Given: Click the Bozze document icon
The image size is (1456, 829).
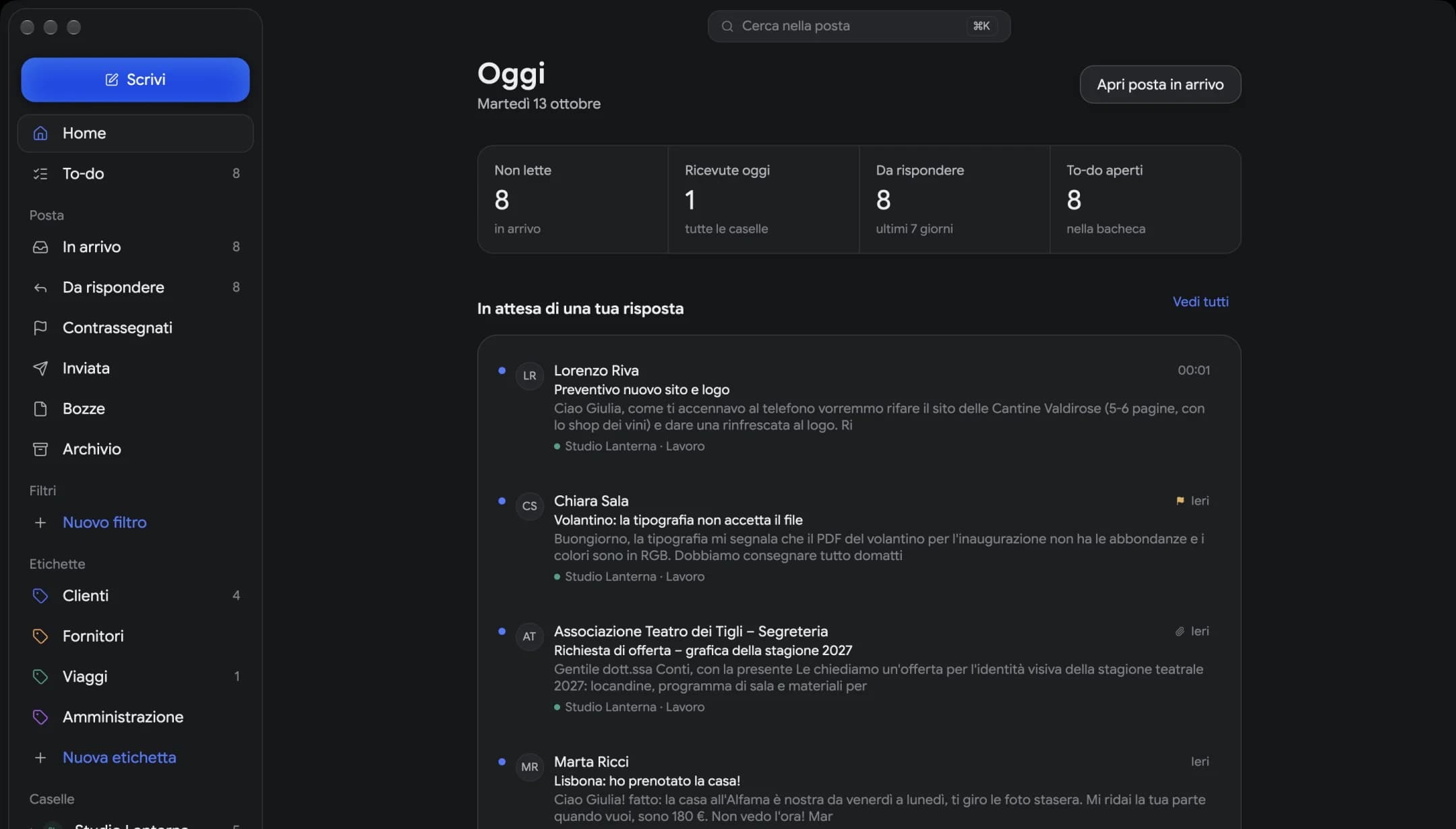Looking at the screenshot, I should pos(40,408).
